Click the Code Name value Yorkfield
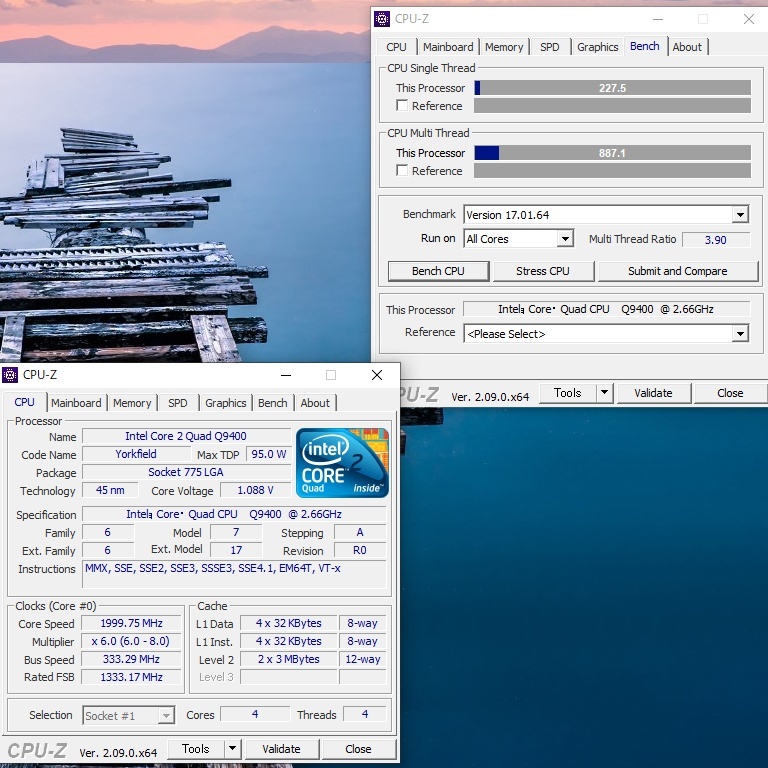The image size is (768, 768). (136, 454)
